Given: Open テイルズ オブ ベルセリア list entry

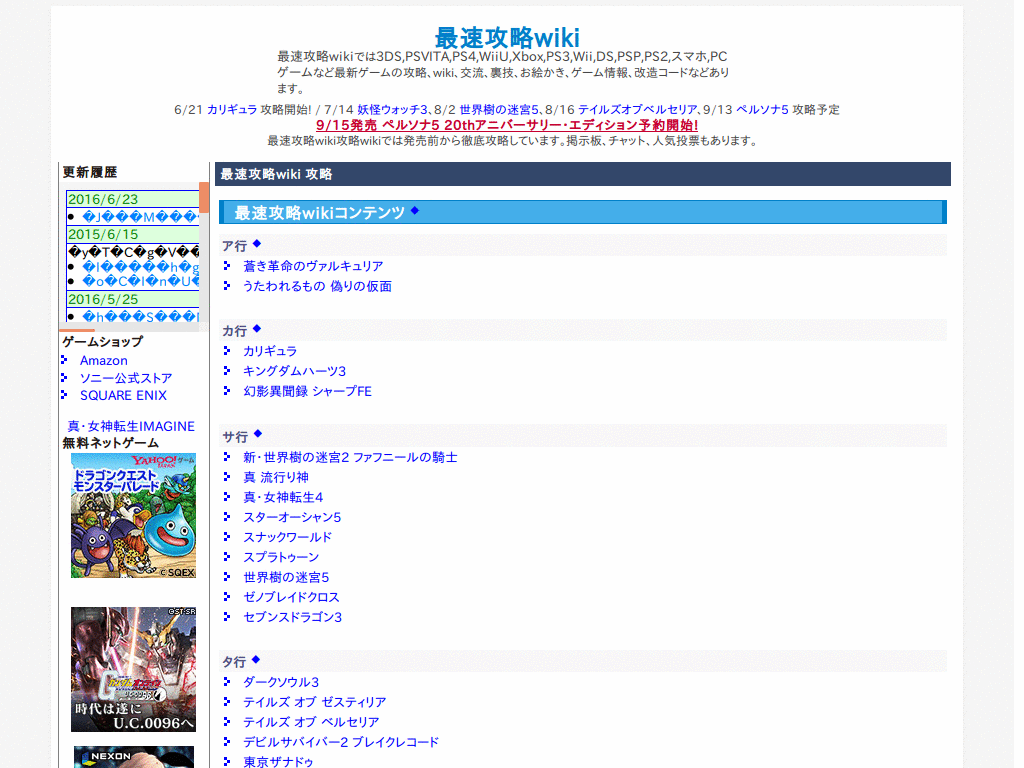Looking at the screenshot, I should coord(311,722).
